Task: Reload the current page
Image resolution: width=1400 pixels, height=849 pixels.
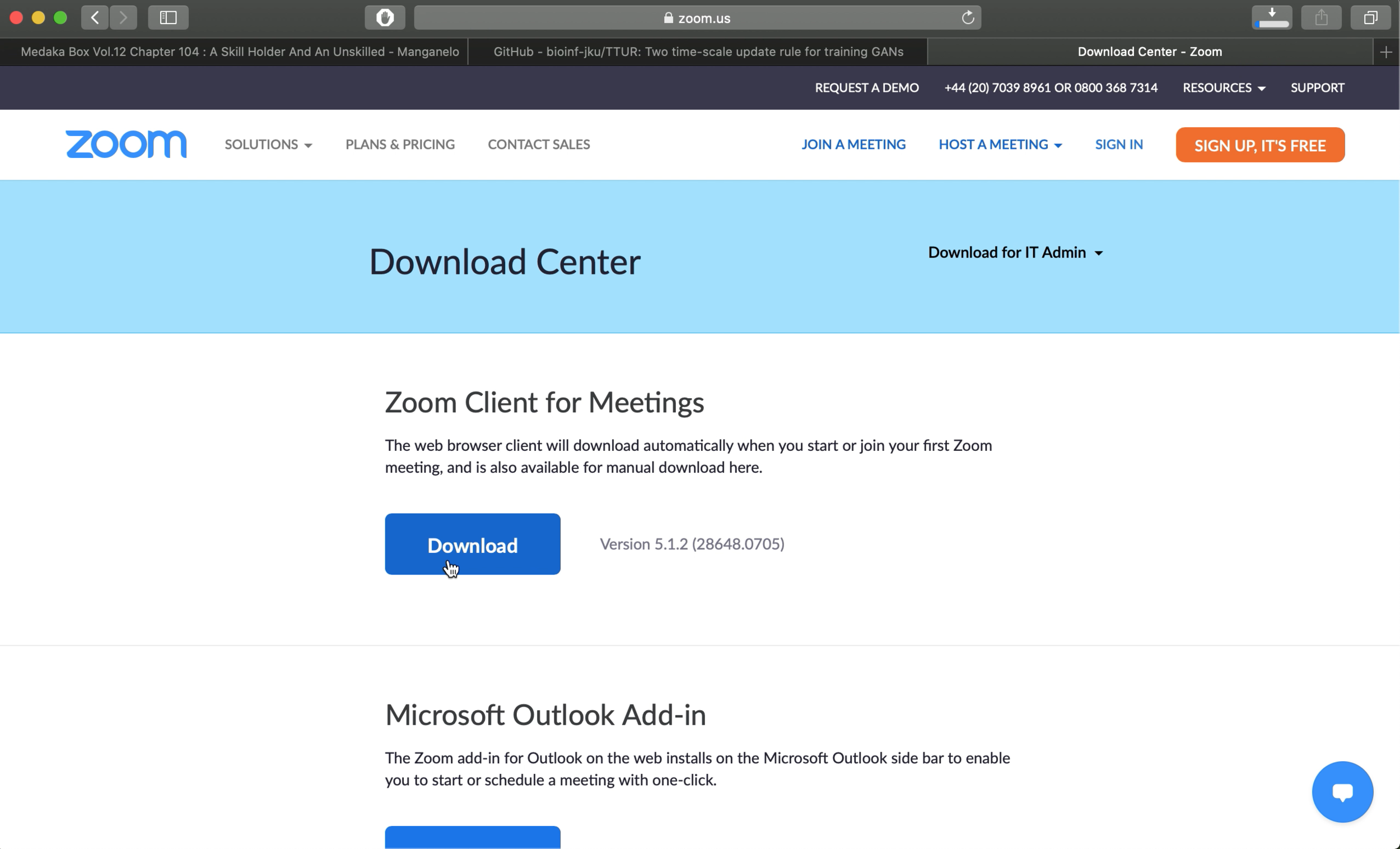Action: 968,17
